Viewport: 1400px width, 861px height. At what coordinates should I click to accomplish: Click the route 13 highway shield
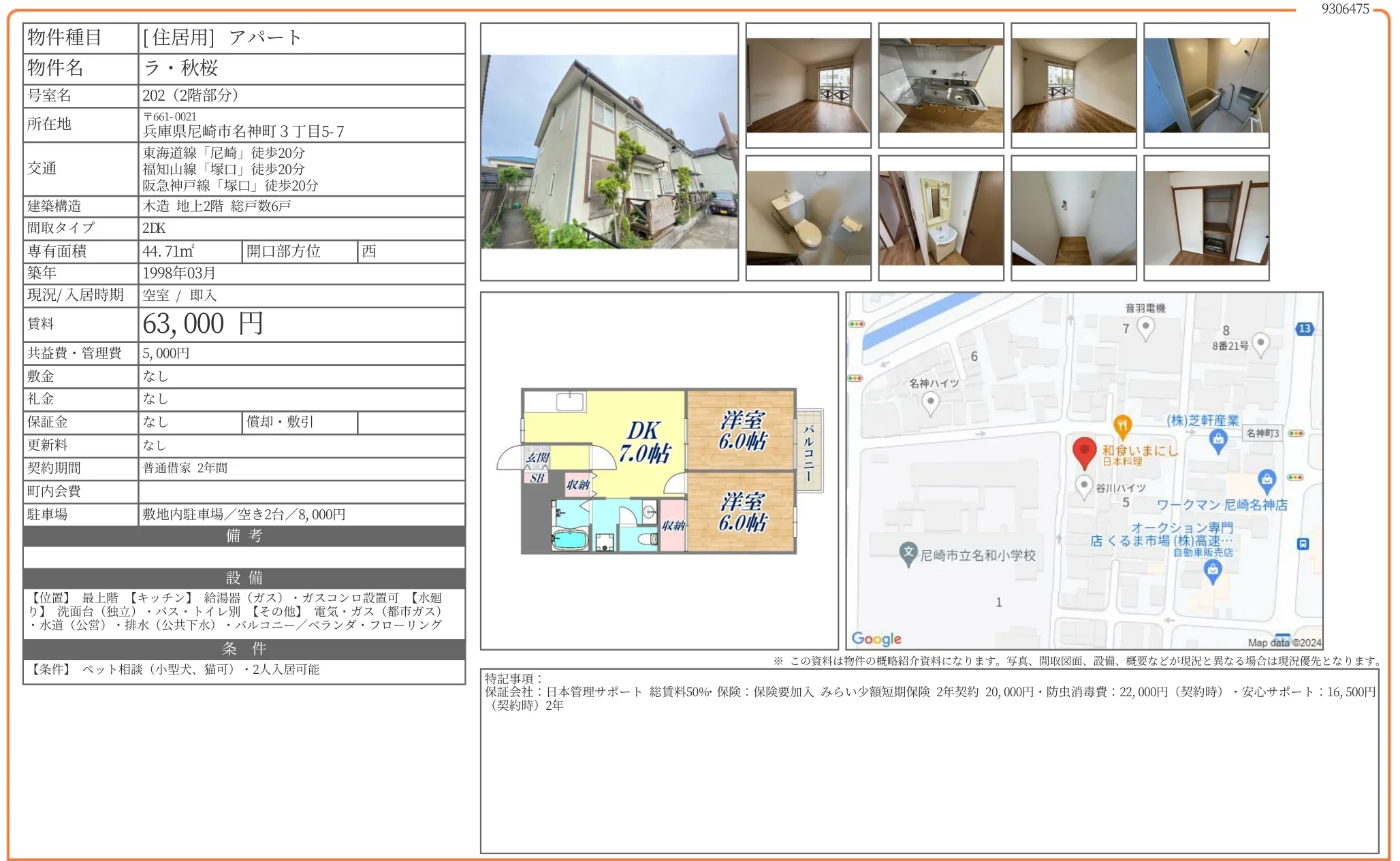(1304, 329)
